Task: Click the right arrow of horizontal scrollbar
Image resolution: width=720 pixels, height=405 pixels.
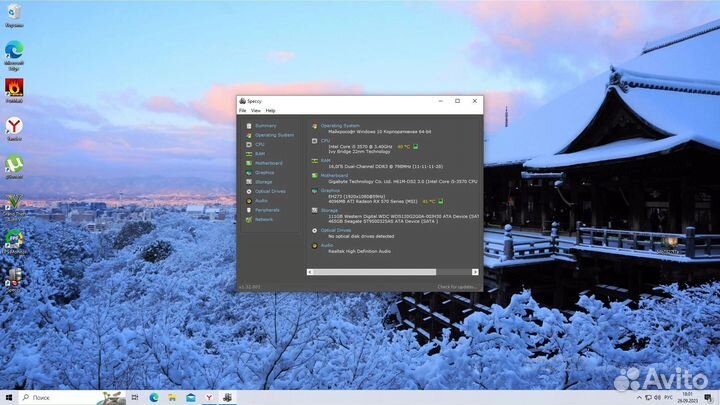Action: point(478,272)
